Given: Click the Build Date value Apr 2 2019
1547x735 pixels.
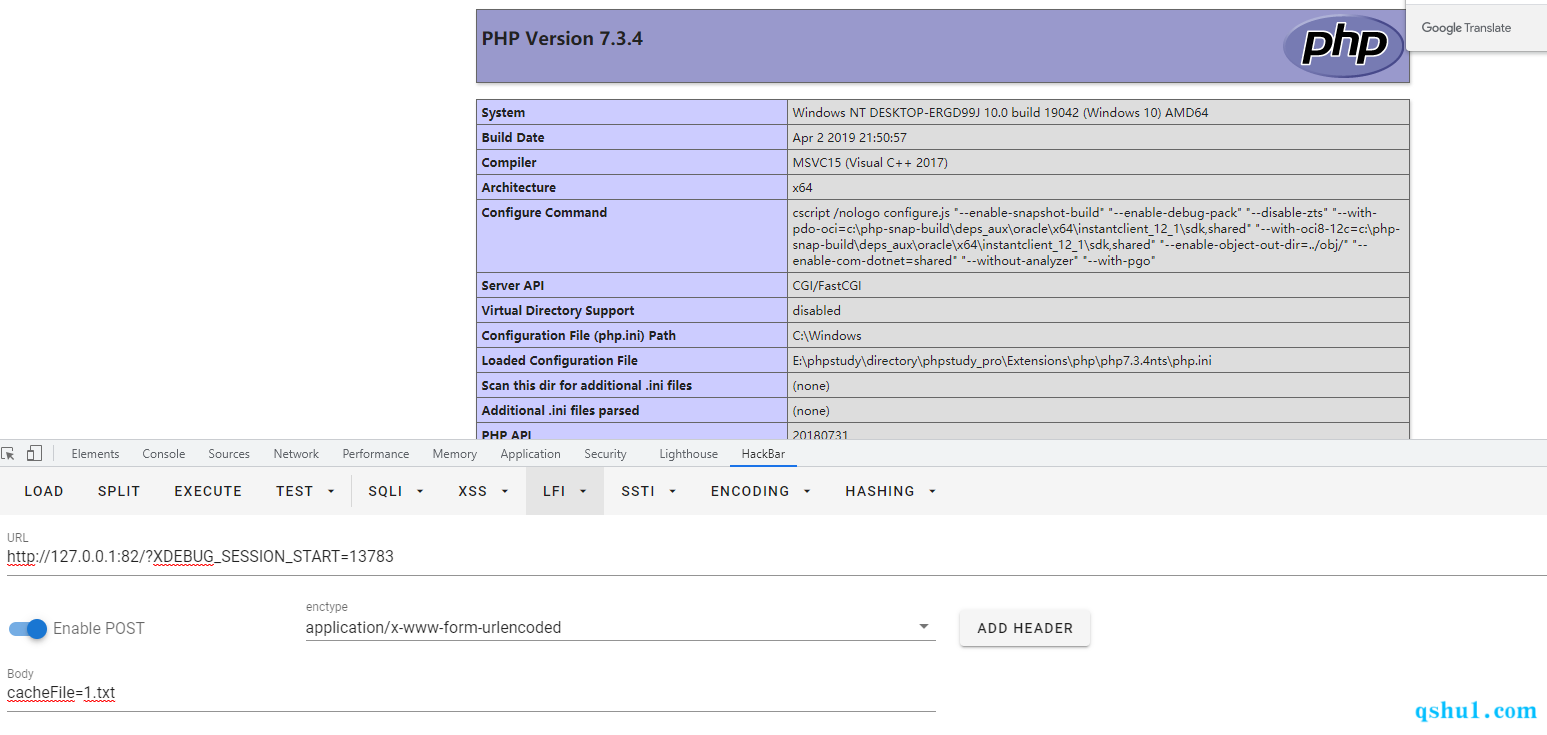Looking at the screenshot, I should tap(850, 137).
